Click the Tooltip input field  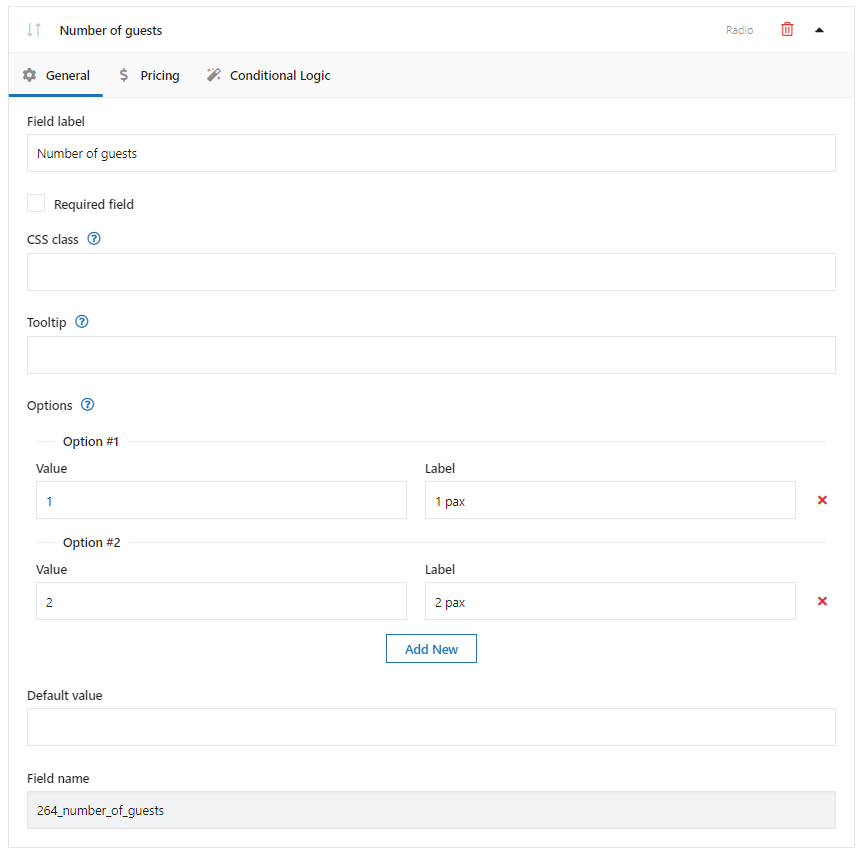[431, 355]
